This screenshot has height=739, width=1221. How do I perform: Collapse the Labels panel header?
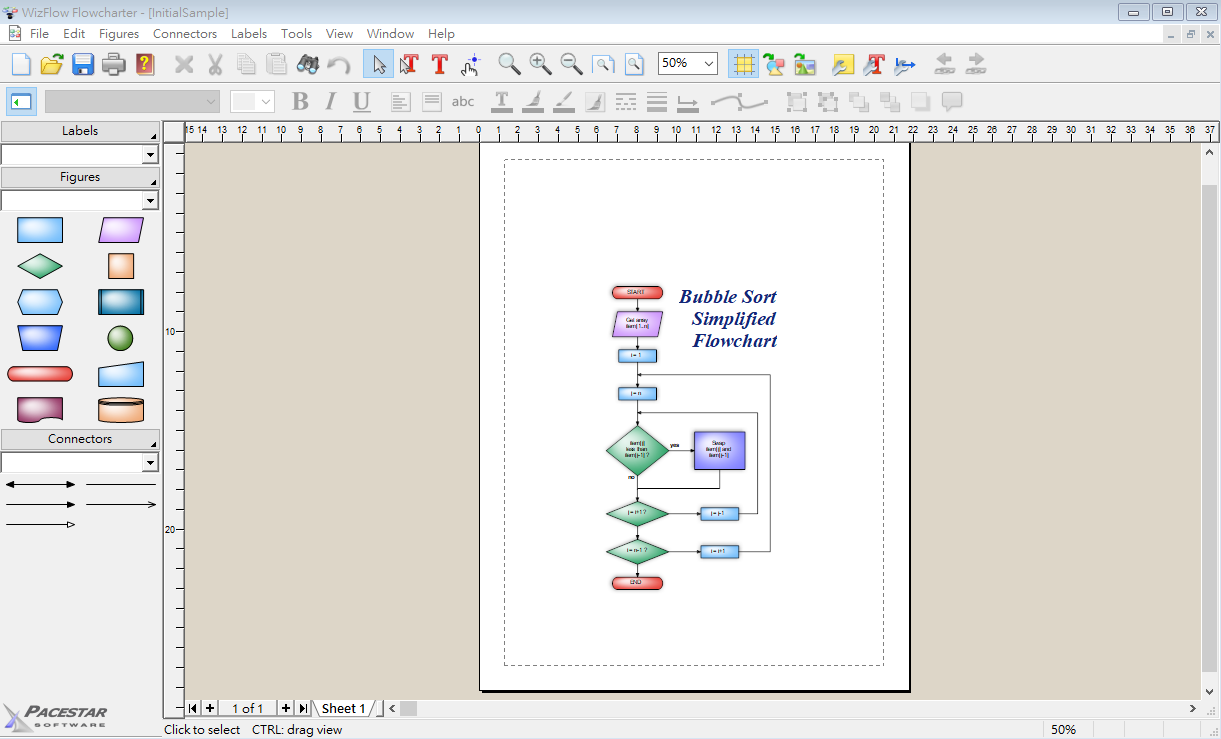80,131
